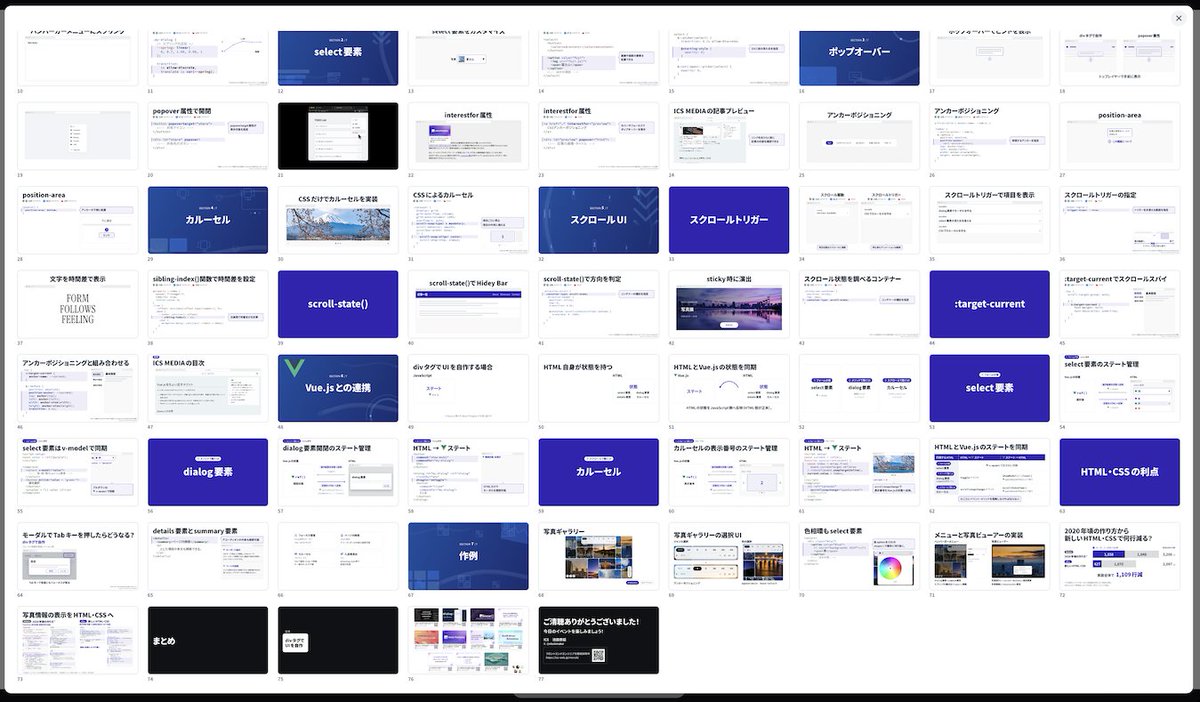Viewport: 1200px width, 702px height.
Task: Open the "ICS MEDIAの目次" slide
Action: pos(208,388)
